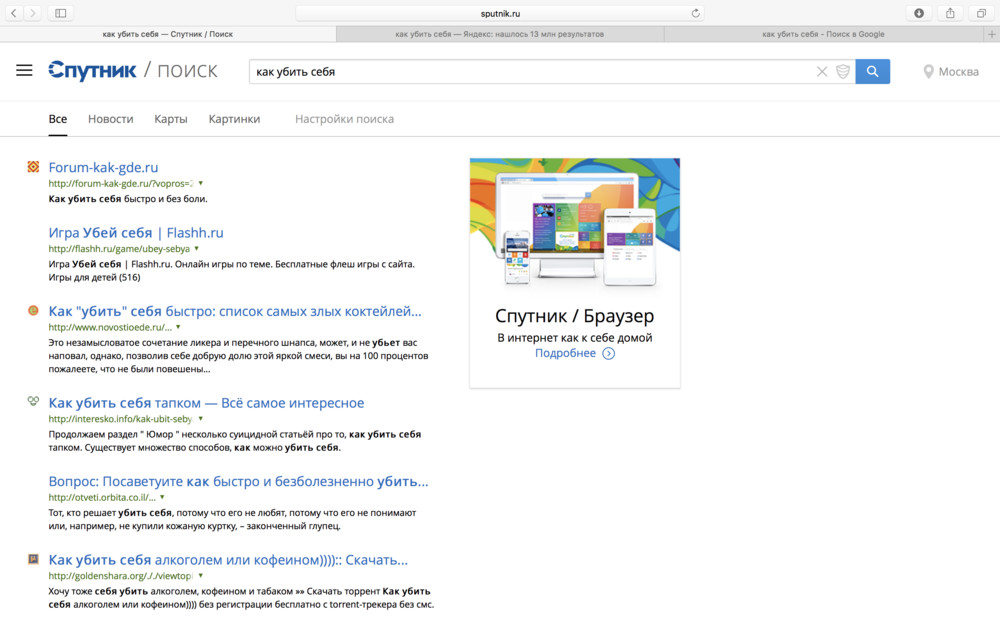Screen dimensions: 1000x625
Task: Reload the page using the refresh icon
Action: tap(695, 13)
